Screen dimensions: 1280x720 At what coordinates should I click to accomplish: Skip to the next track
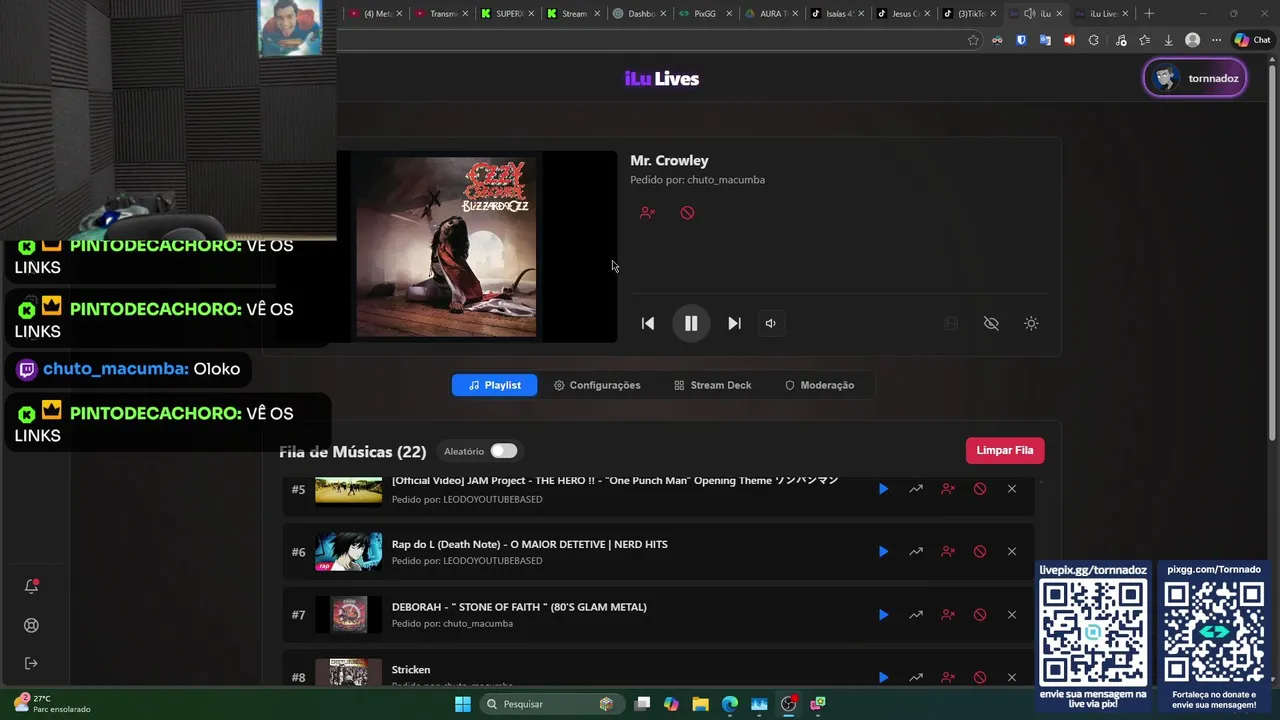(x=734, y=323)
